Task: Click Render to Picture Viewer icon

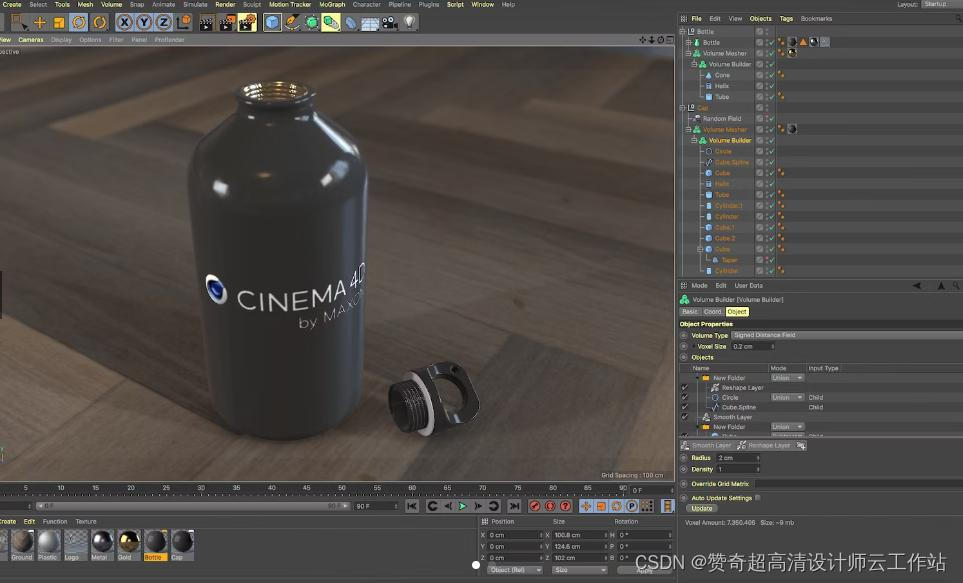Action: (x=227, y=23)
